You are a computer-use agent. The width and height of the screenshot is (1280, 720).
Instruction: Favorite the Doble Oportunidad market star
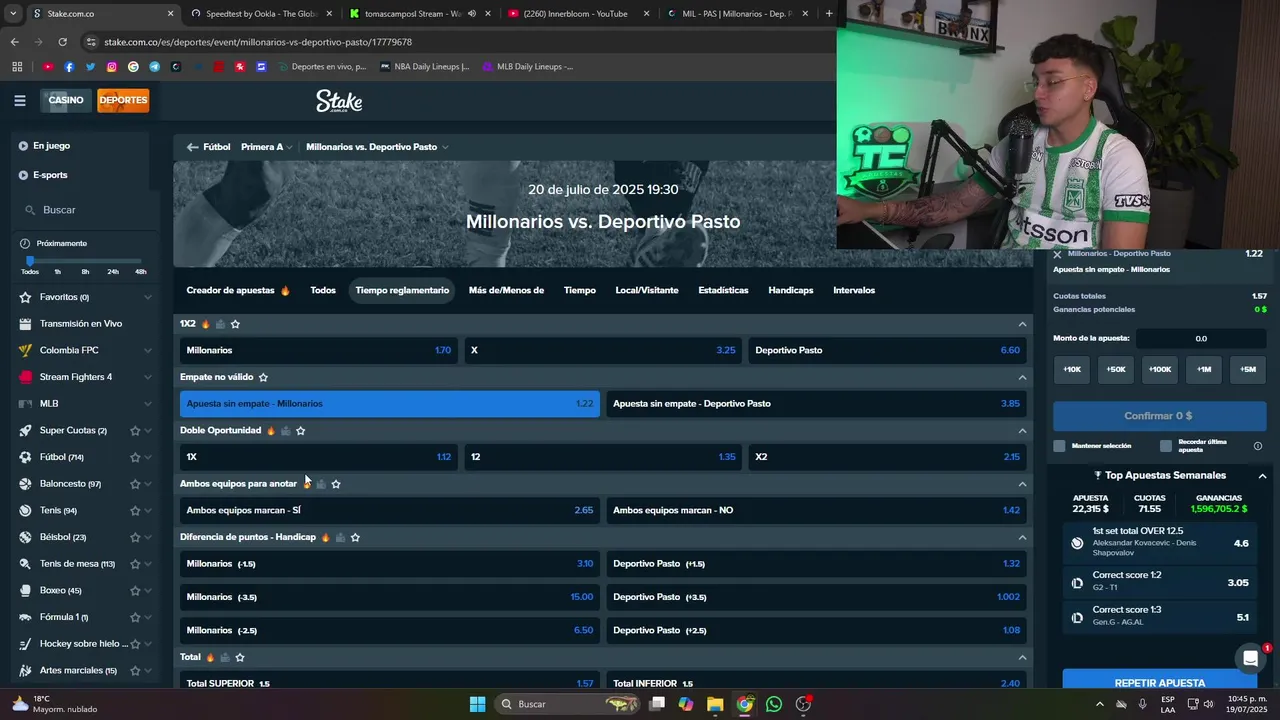(300, 431)
